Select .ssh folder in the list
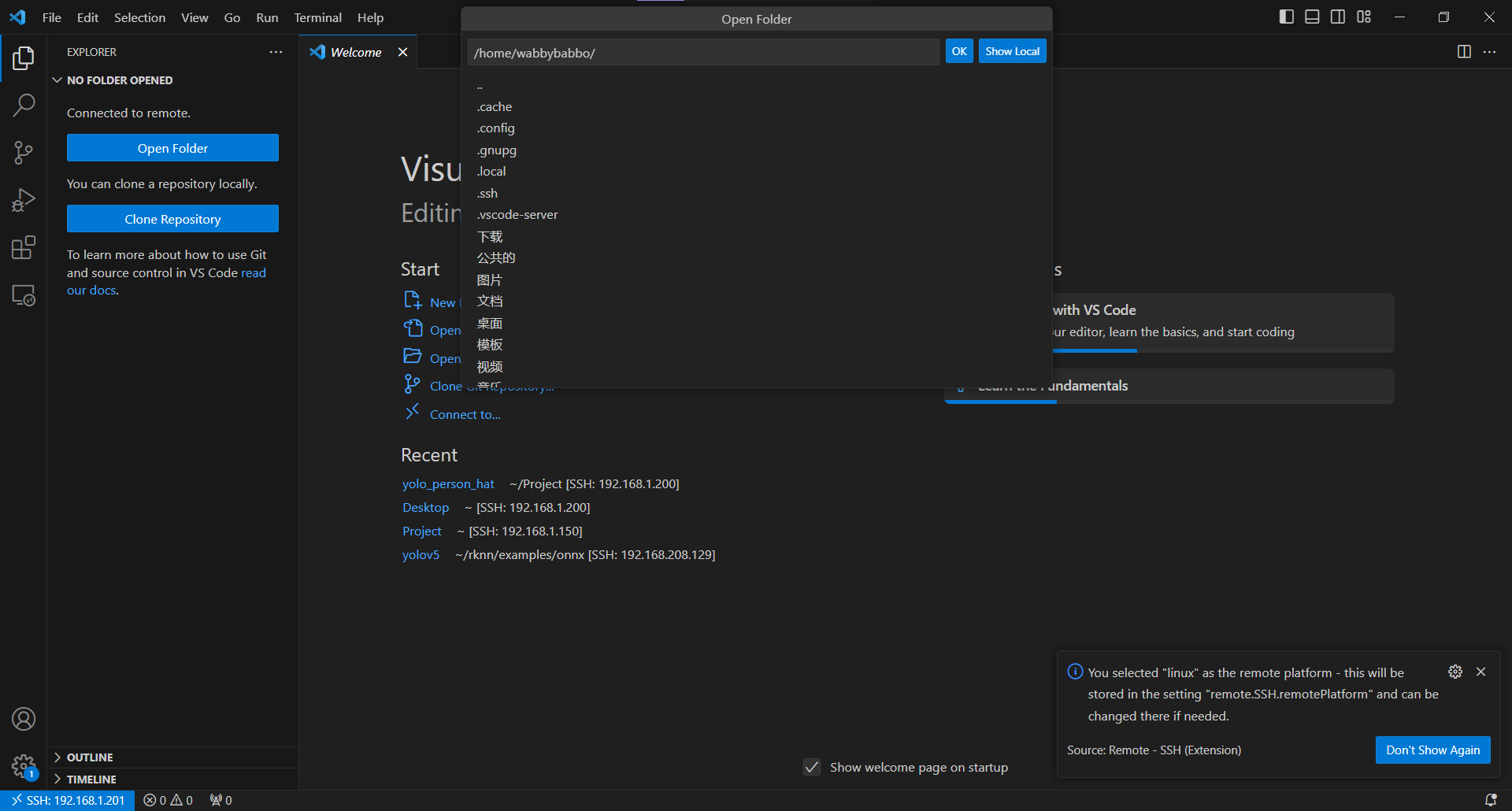The image size is (1512, 811). pos(757,193)
